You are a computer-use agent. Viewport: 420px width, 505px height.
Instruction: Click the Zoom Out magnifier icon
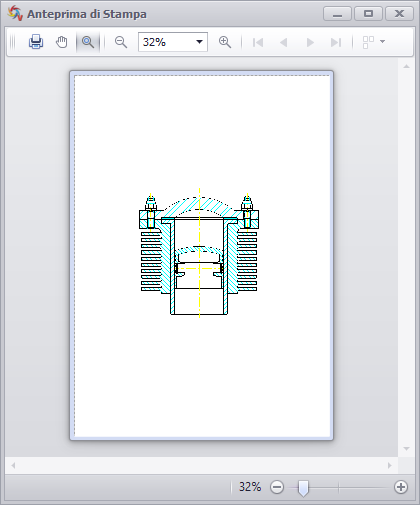click(x=121, y=42)
